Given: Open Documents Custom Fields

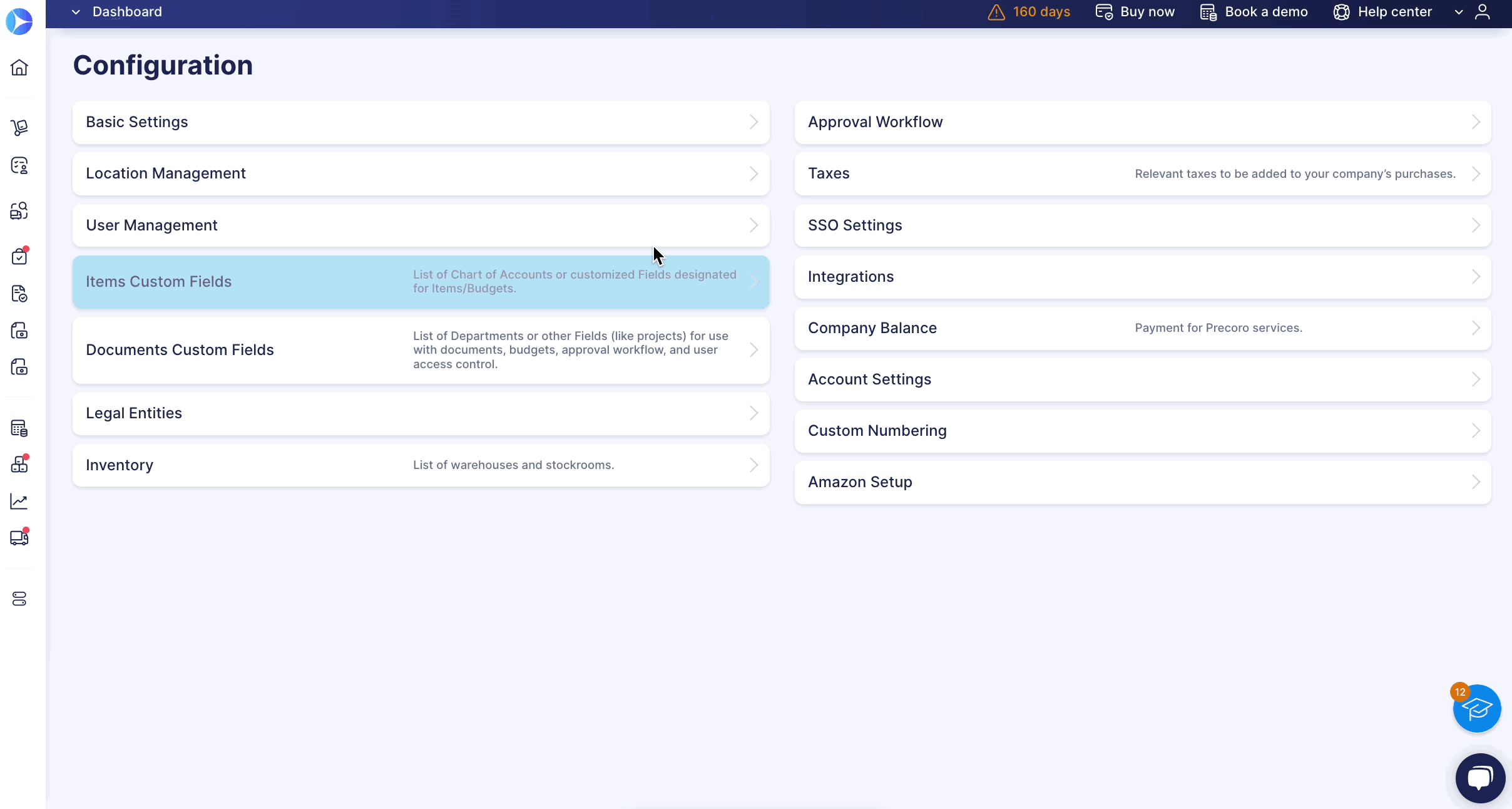Looking at the screenshot, I should click(421, 350).
